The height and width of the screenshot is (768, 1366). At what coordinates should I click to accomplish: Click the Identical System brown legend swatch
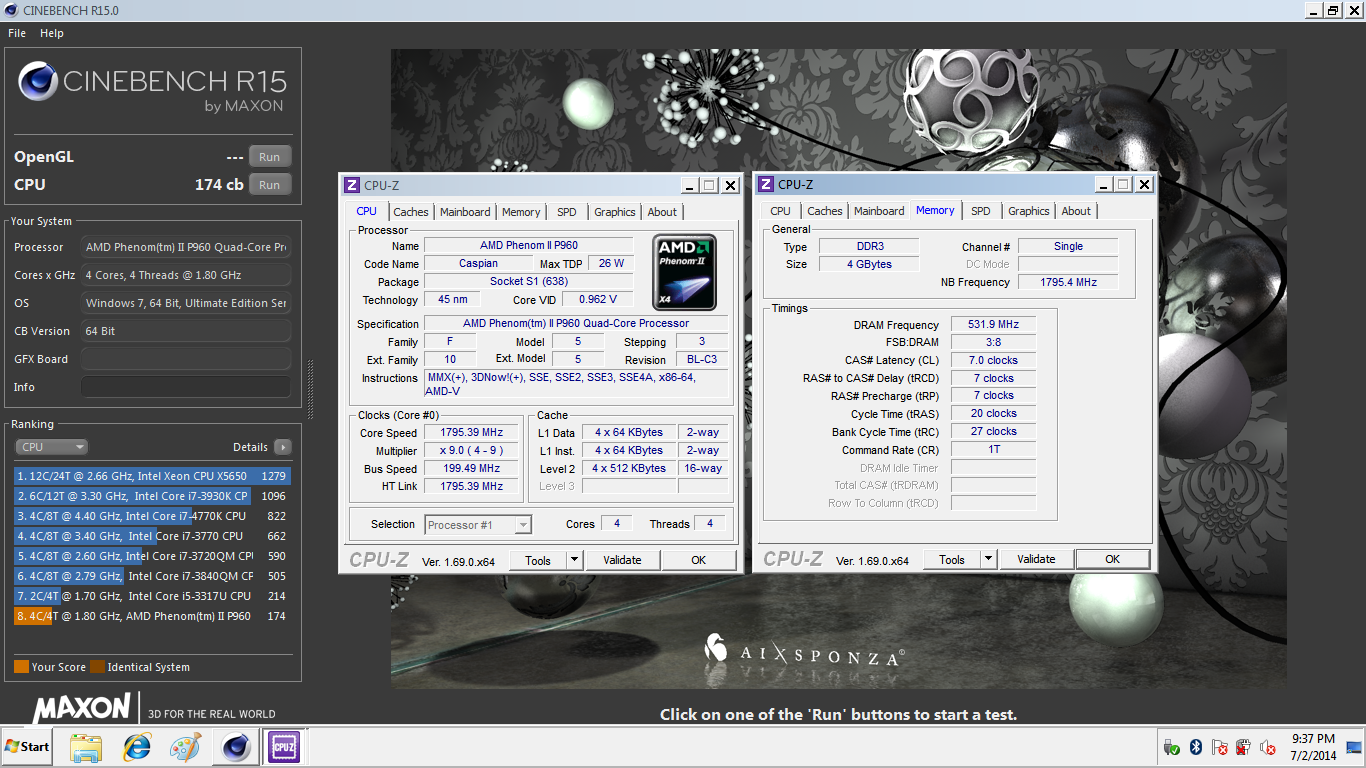click(97, 667)
